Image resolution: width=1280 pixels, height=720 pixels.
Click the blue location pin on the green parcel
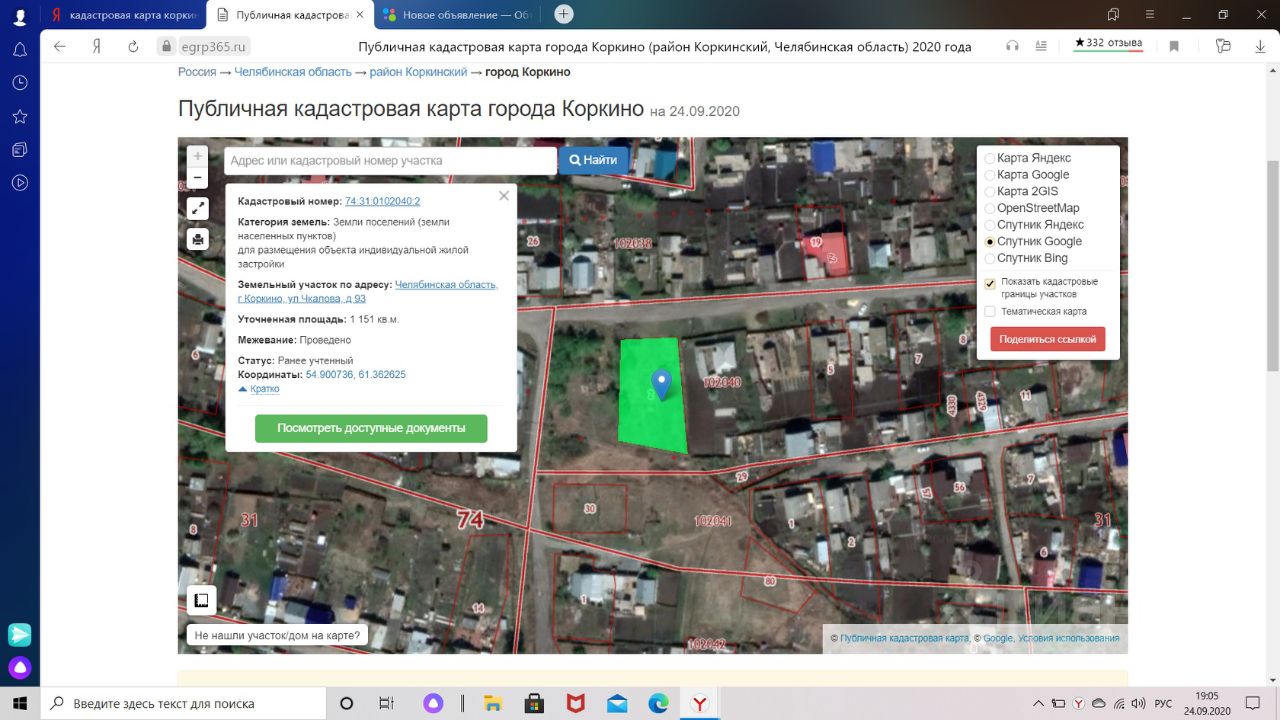[661, 383]
